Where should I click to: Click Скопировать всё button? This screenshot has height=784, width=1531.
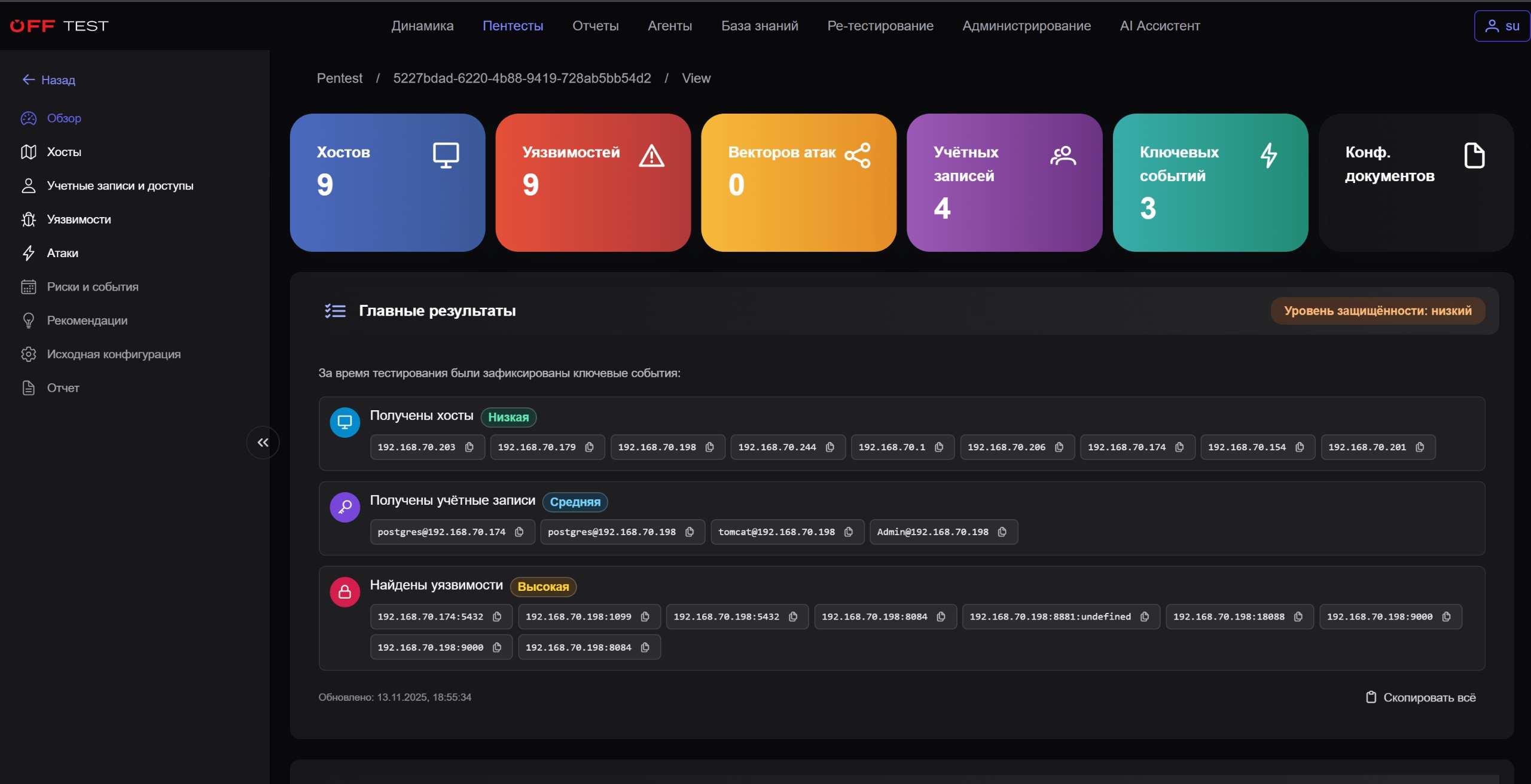[x=1421, y=697]
